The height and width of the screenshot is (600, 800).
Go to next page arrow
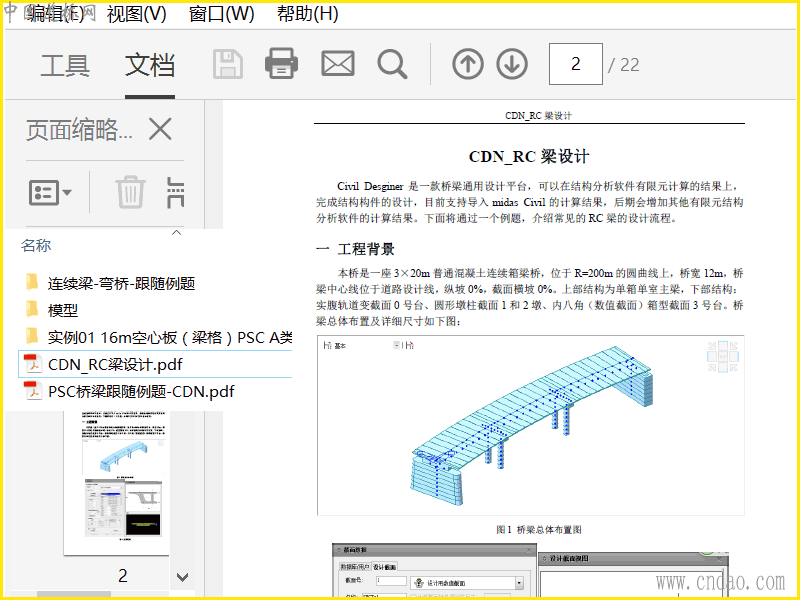512,64
